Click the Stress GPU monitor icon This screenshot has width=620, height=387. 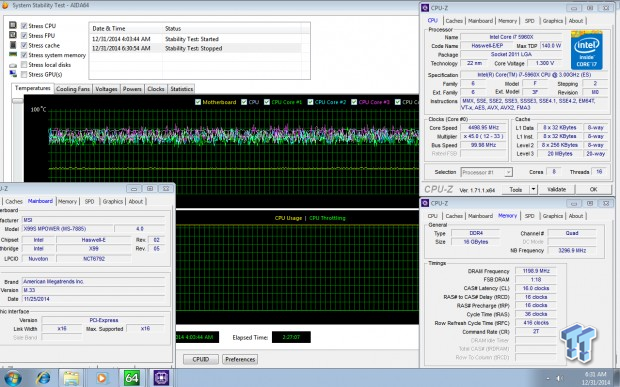13,74
